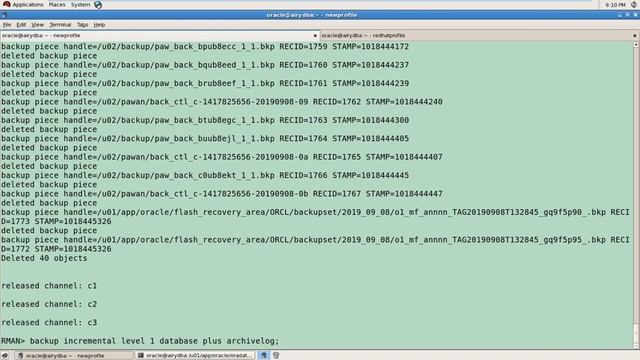The image size is (640, 360).
Task: Maximize the terminal window
Action: pyautogui.click(x=627, y=15)
